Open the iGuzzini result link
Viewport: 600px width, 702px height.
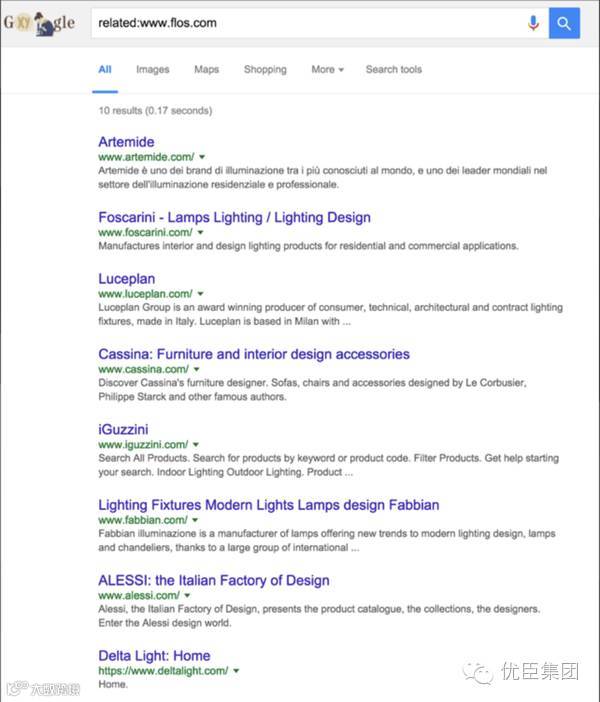pos(123,430)
